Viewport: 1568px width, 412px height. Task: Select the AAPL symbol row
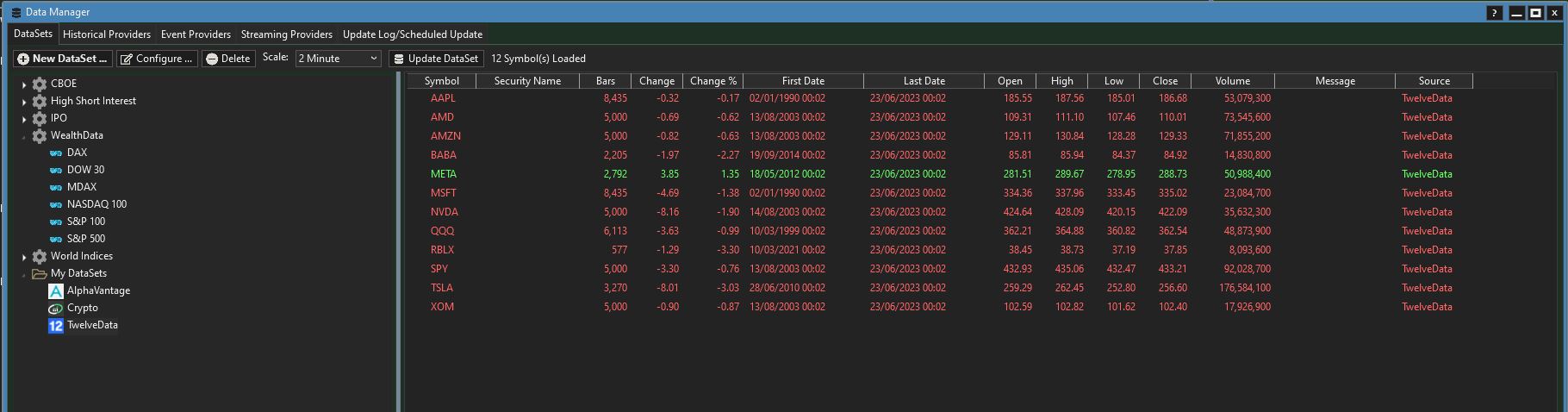click(x=939, y=98)
